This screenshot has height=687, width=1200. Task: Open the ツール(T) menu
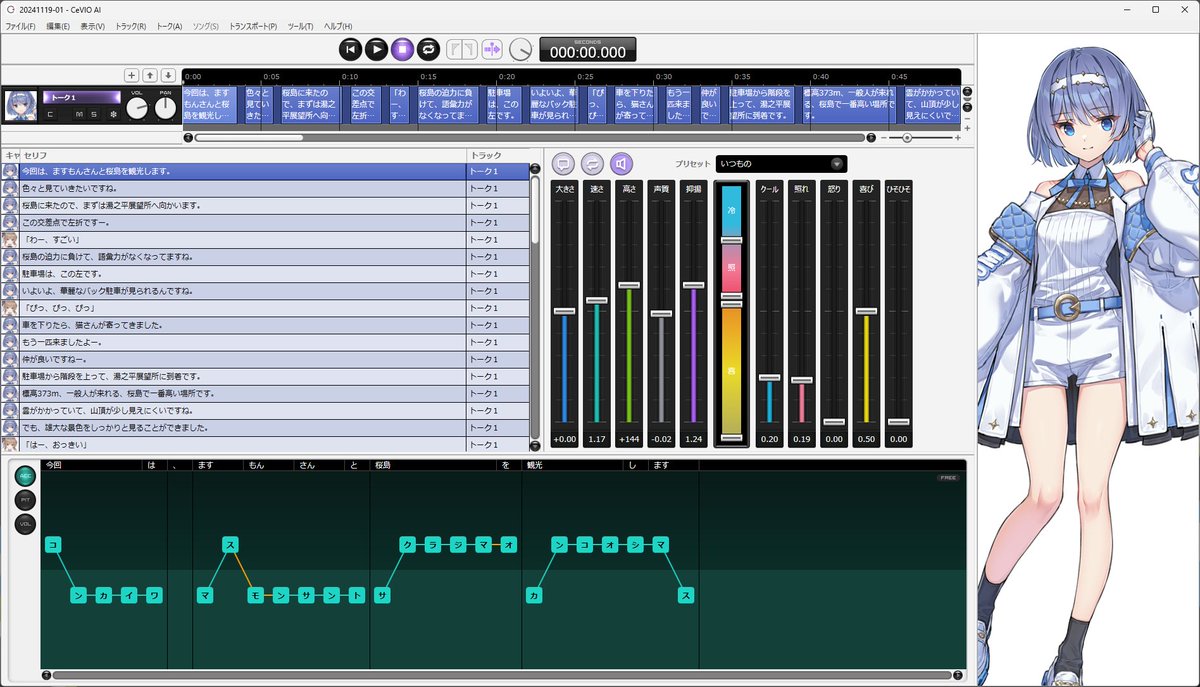pyautogui.click(x=300, y=26)
